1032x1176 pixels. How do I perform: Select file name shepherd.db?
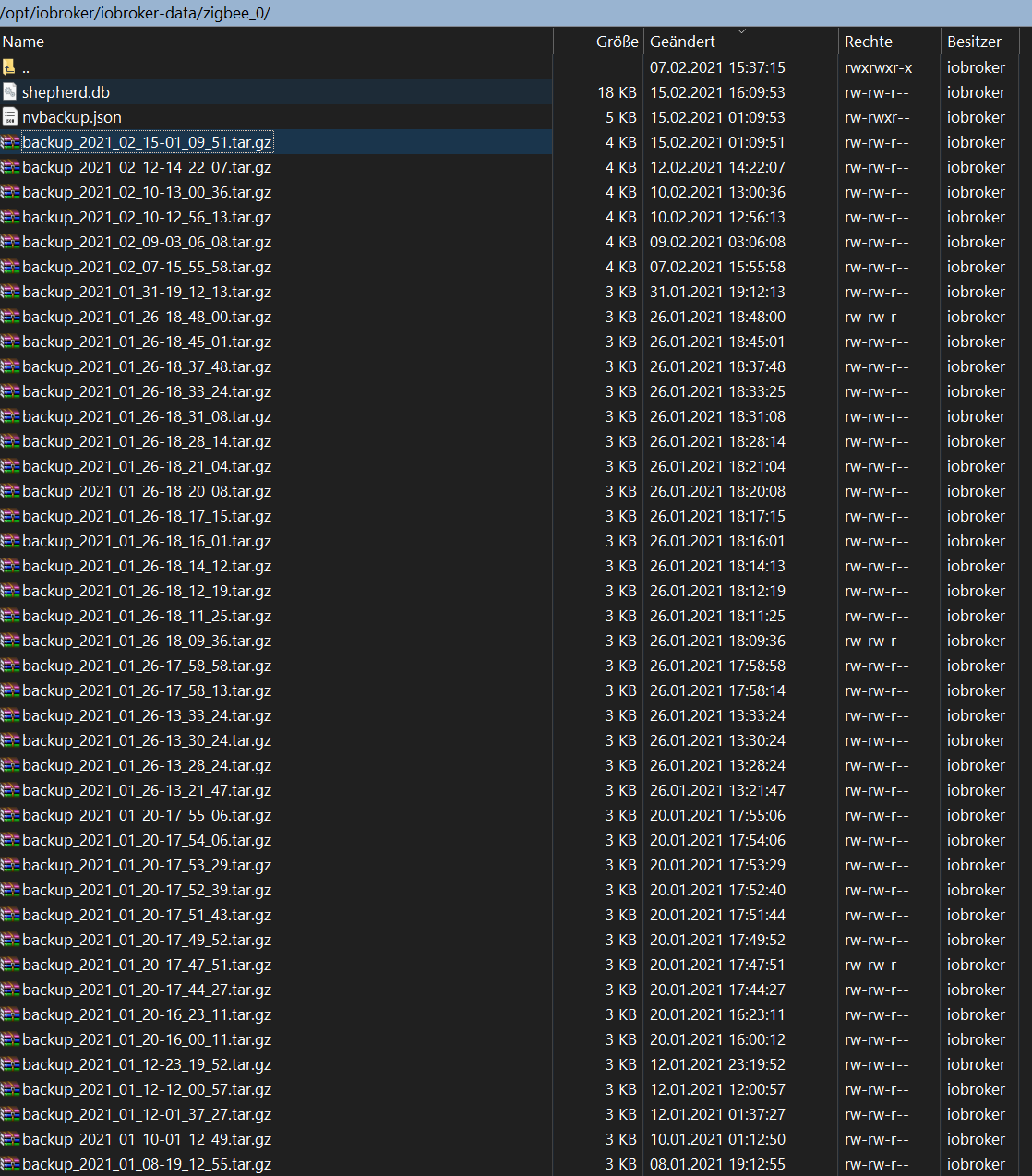point(66,92)
